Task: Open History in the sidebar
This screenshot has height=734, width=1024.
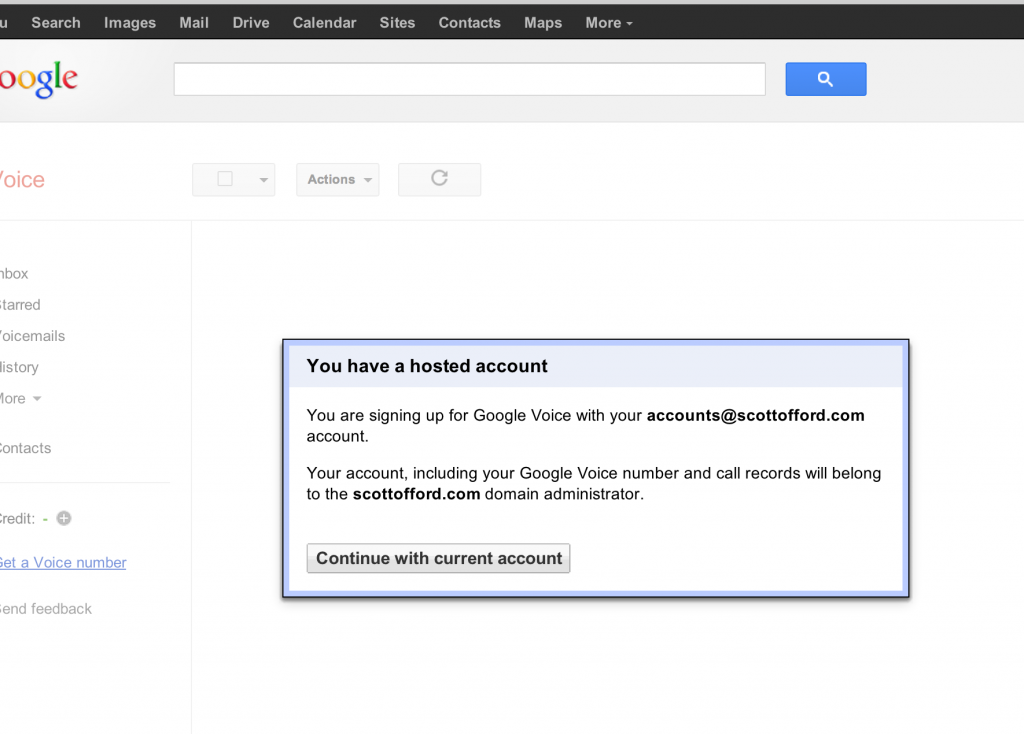Action: 20,368
